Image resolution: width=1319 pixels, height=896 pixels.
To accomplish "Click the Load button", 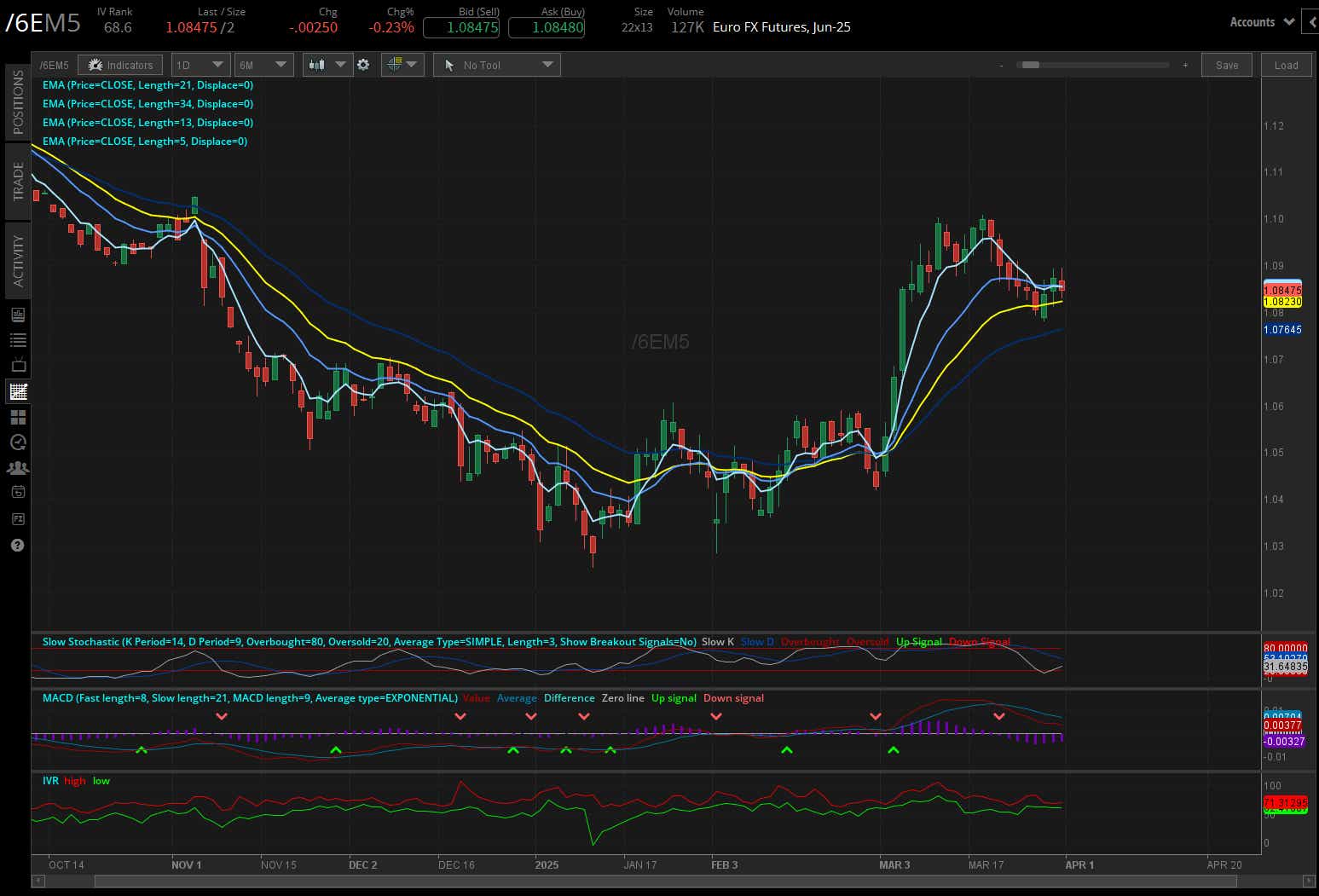I will tap(1286, 64).
